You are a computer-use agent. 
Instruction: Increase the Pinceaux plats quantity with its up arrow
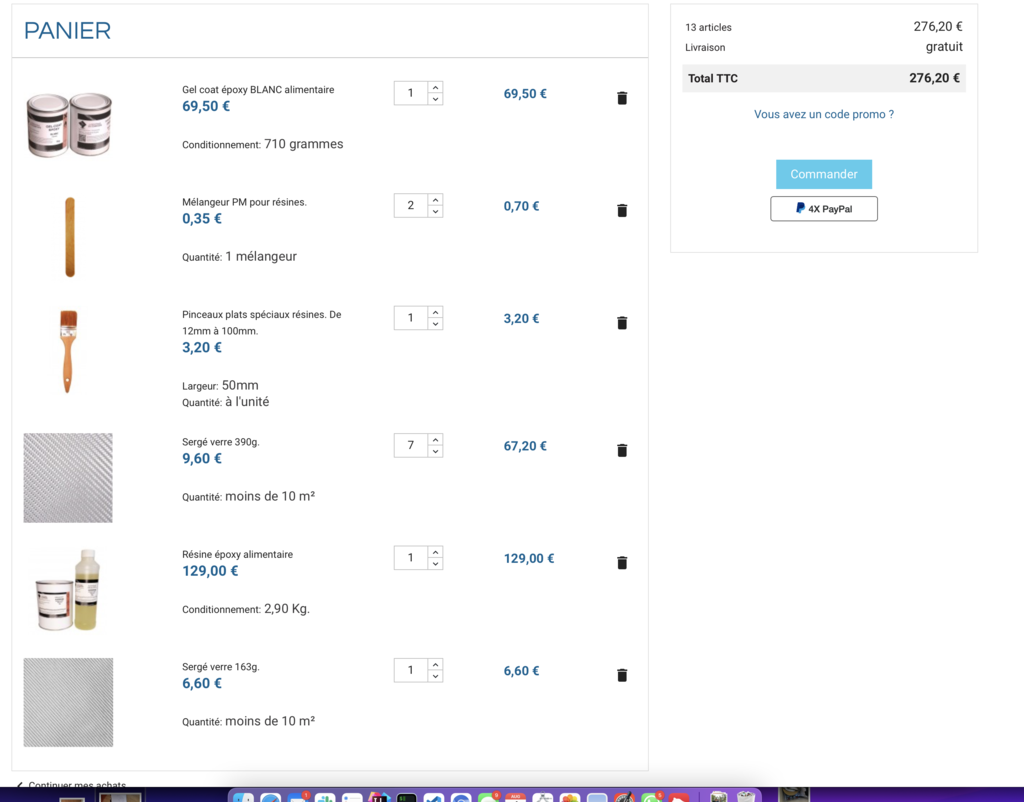pyautogui.click(x=436, y=312)
